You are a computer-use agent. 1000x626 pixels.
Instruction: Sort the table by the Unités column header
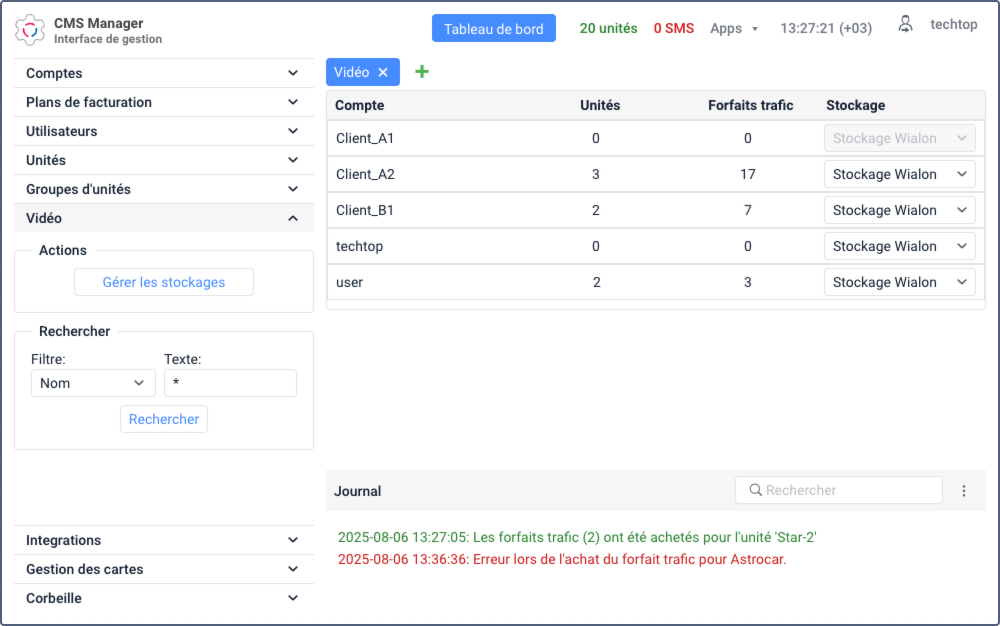pyautogui.click(x=600, y=105)
